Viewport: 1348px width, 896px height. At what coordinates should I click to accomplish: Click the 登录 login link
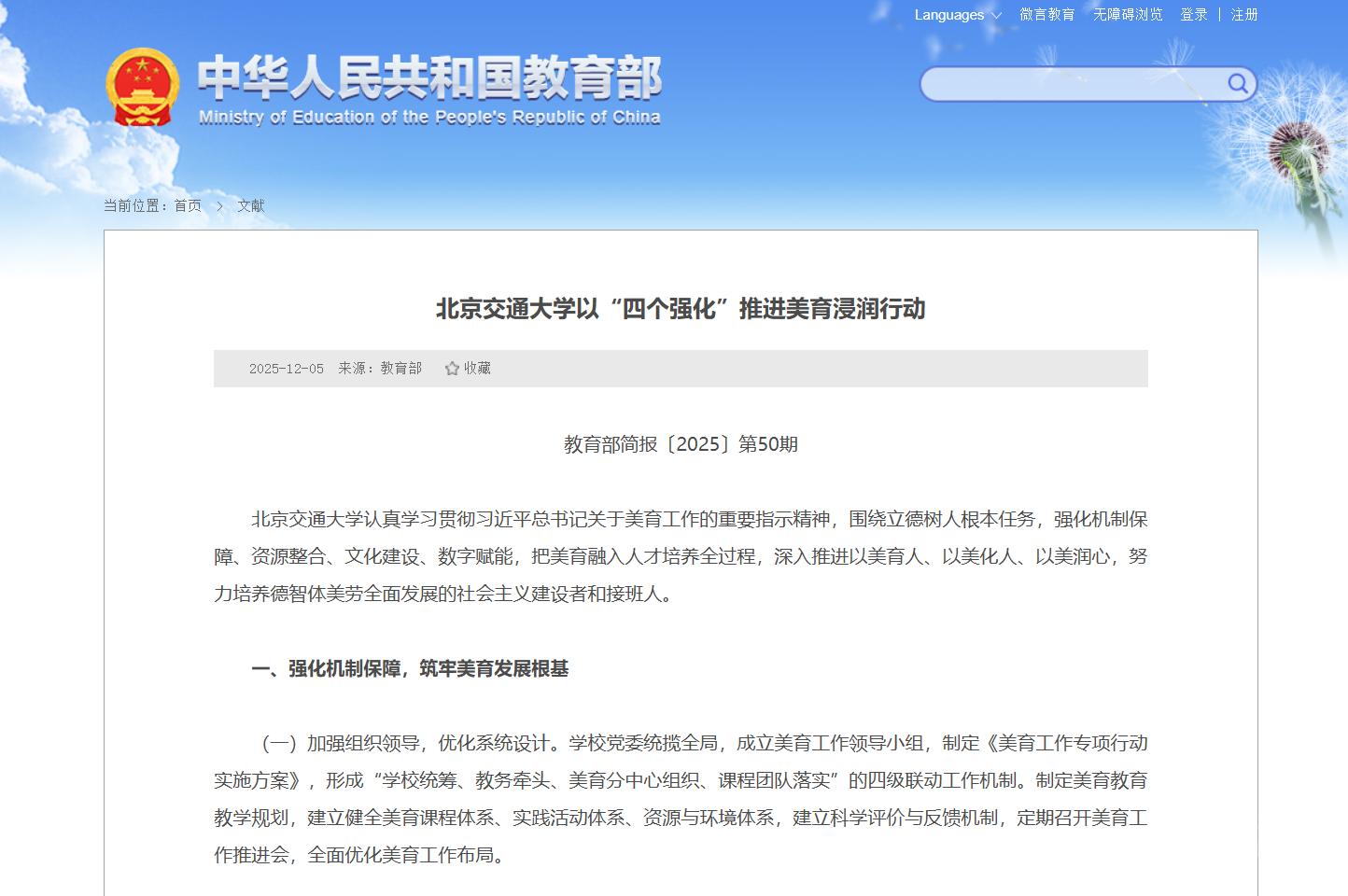(1193, 15)
